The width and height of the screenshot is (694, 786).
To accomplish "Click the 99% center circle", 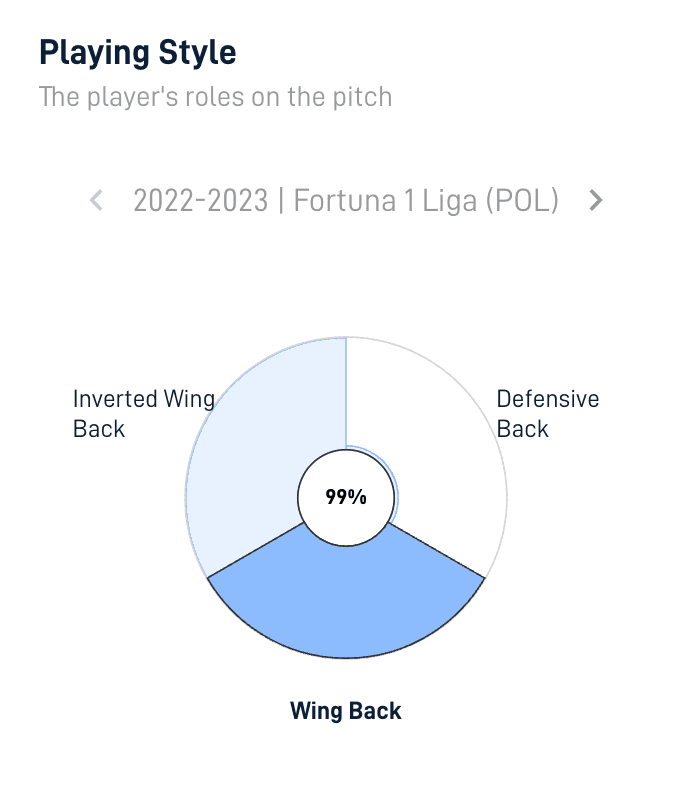I will tap(346, 497).
